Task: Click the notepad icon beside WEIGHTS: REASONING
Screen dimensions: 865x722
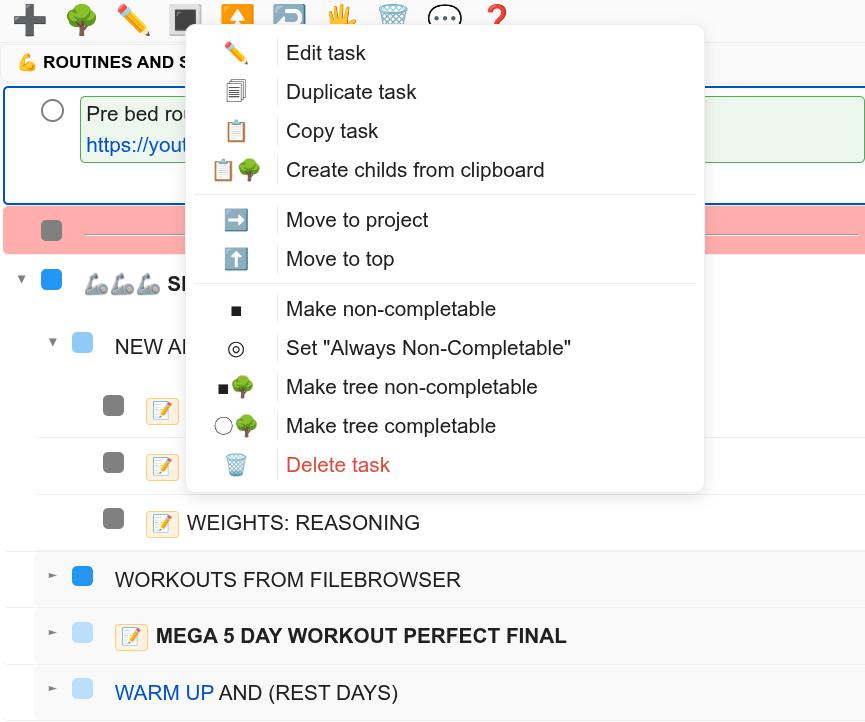Action: [x=162, y=523]
